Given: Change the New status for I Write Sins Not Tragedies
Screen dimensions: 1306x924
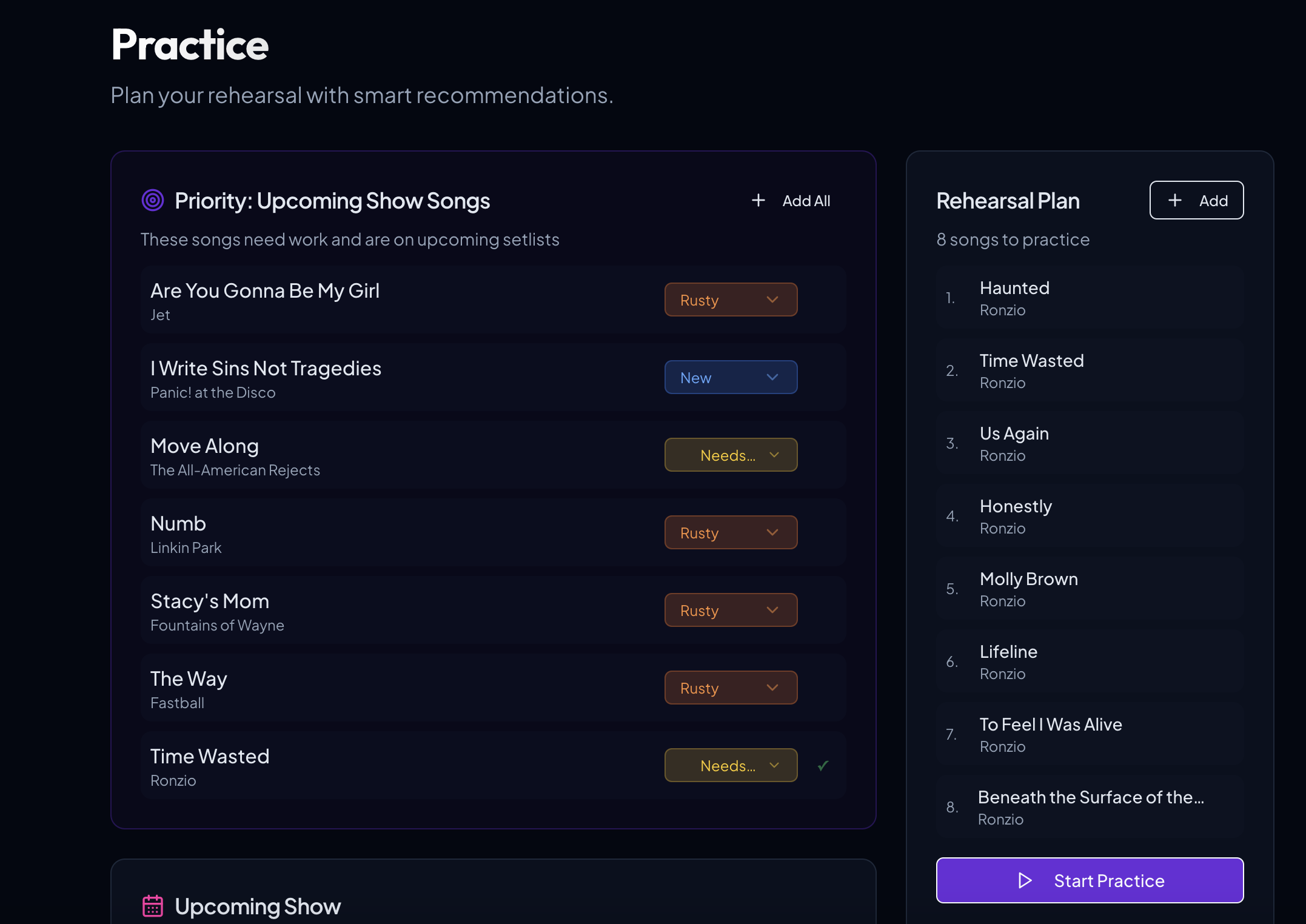Looking at the screenshot, I should click(x=731, y=377).
